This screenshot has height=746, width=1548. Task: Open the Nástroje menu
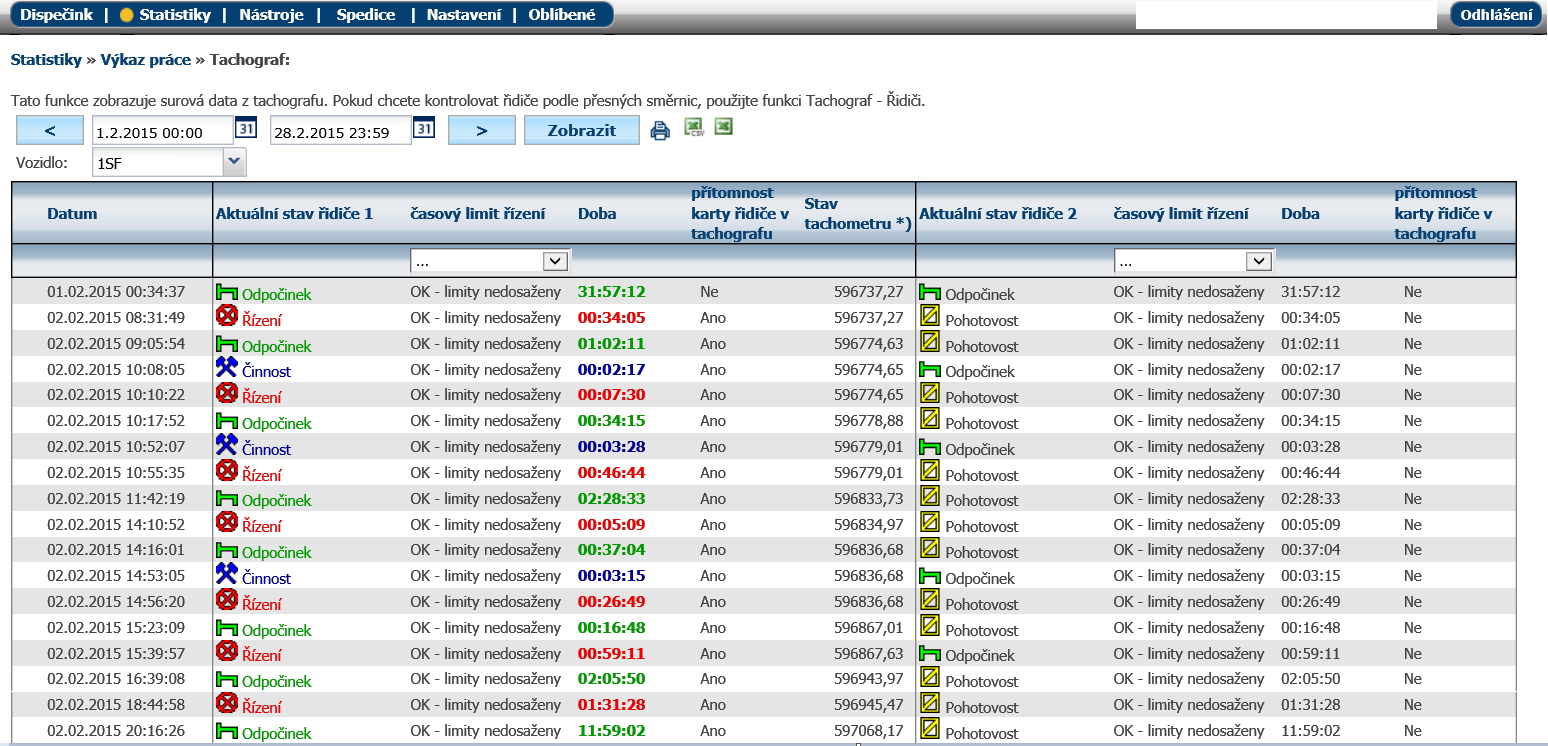point(270,14)
